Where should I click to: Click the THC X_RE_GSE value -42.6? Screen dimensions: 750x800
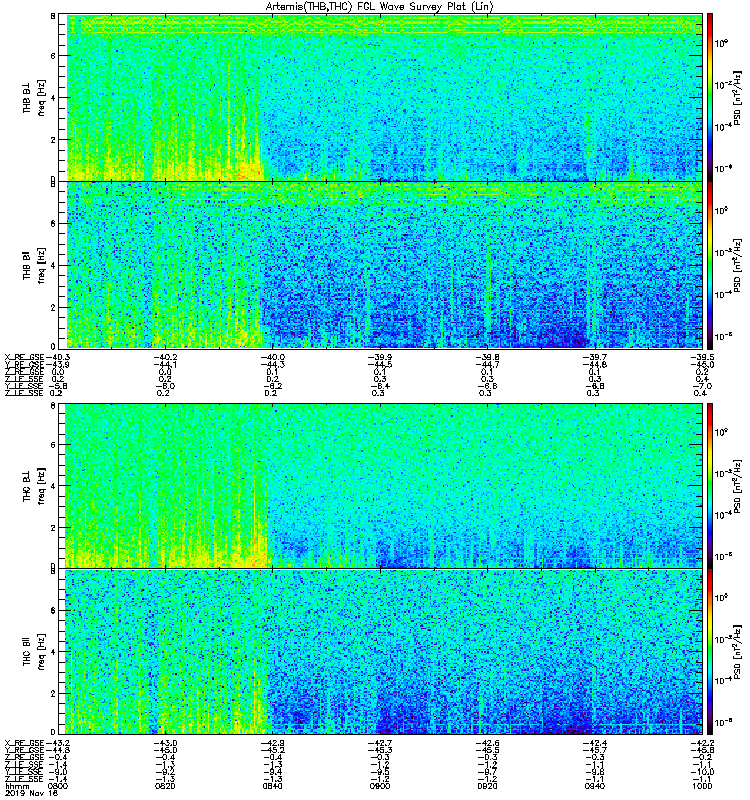tap(488, 743)
